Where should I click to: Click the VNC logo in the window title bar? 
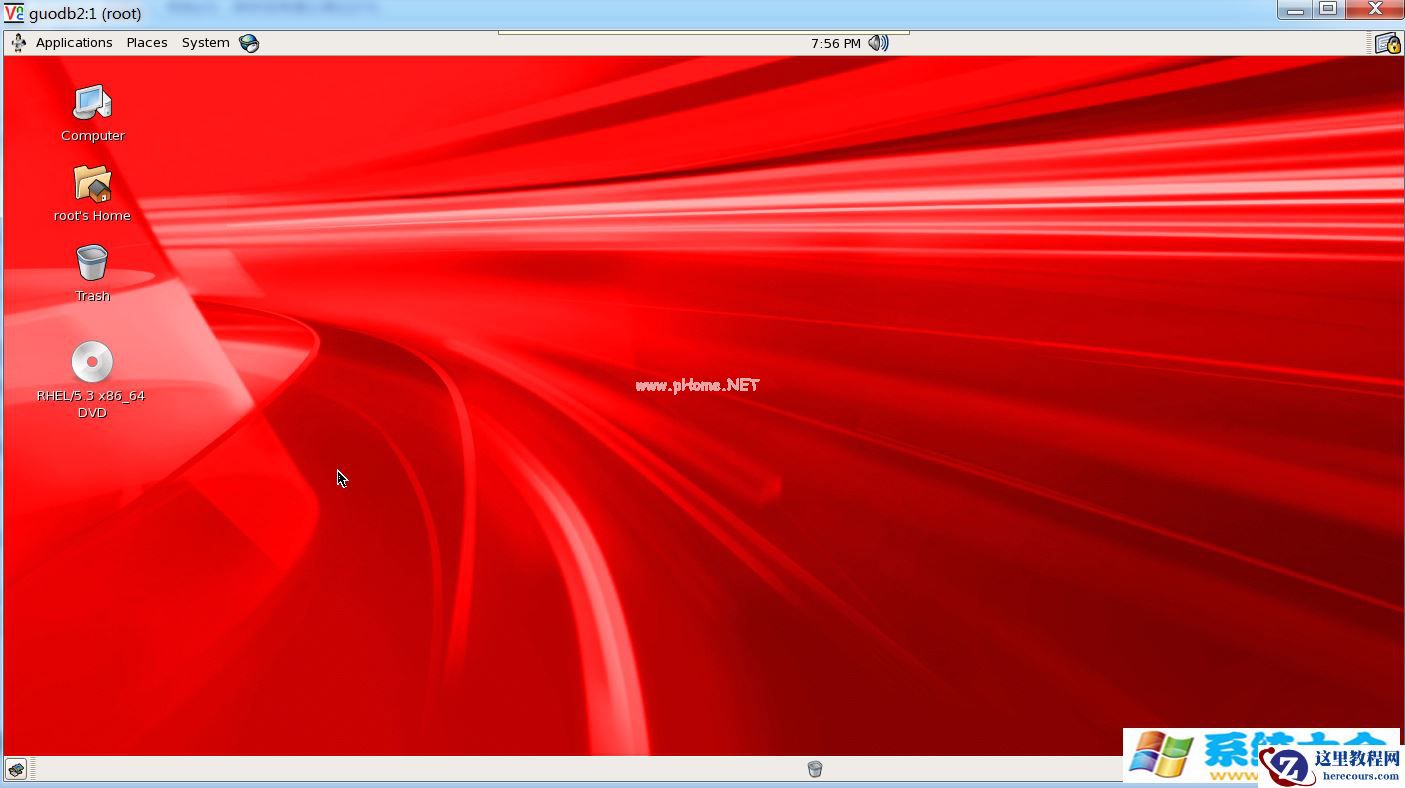pyautogui.click(x=13, y=12)
